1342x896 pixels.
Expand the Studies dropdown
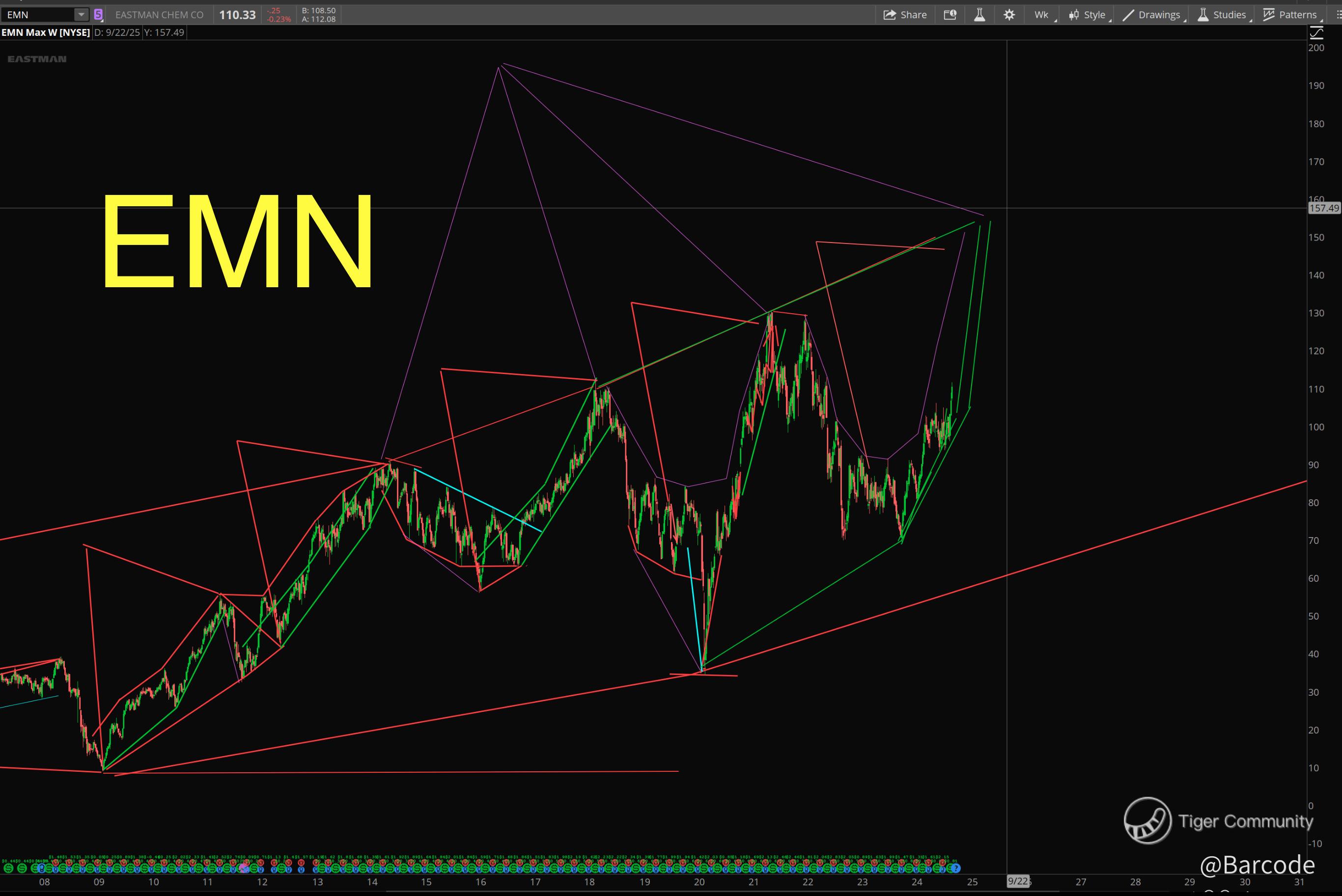1222,15
